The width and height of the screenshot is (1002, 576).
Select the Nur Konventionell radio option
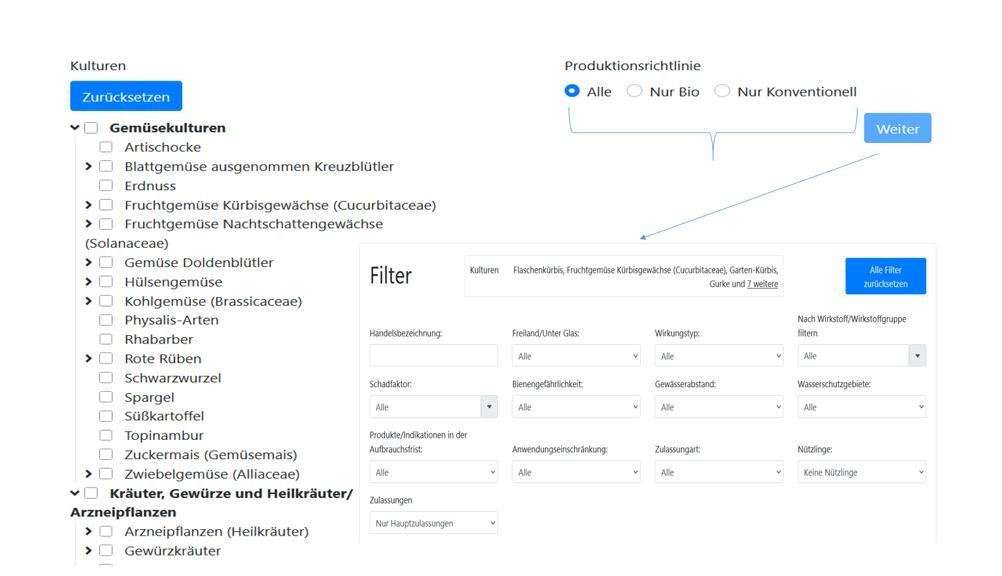point(722,91)
